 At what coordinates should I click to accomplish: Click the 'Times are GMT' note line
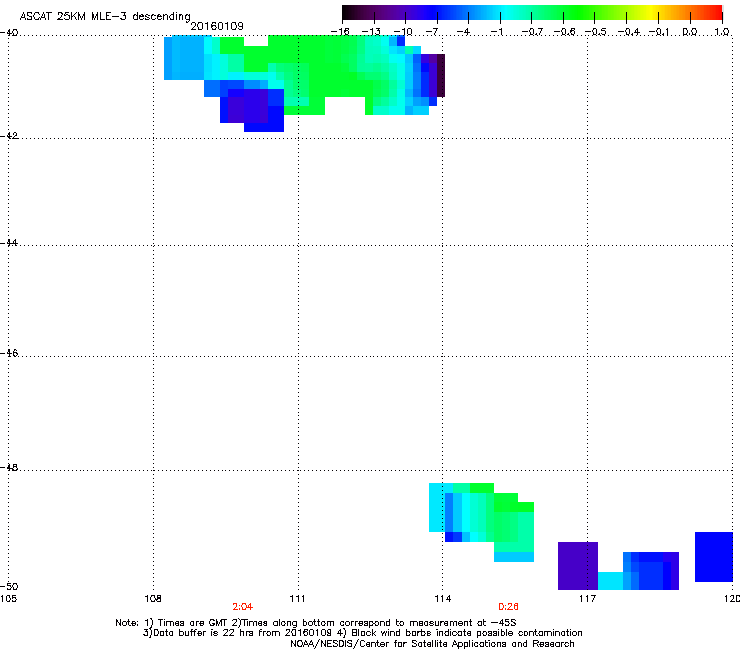pos(316,623)
